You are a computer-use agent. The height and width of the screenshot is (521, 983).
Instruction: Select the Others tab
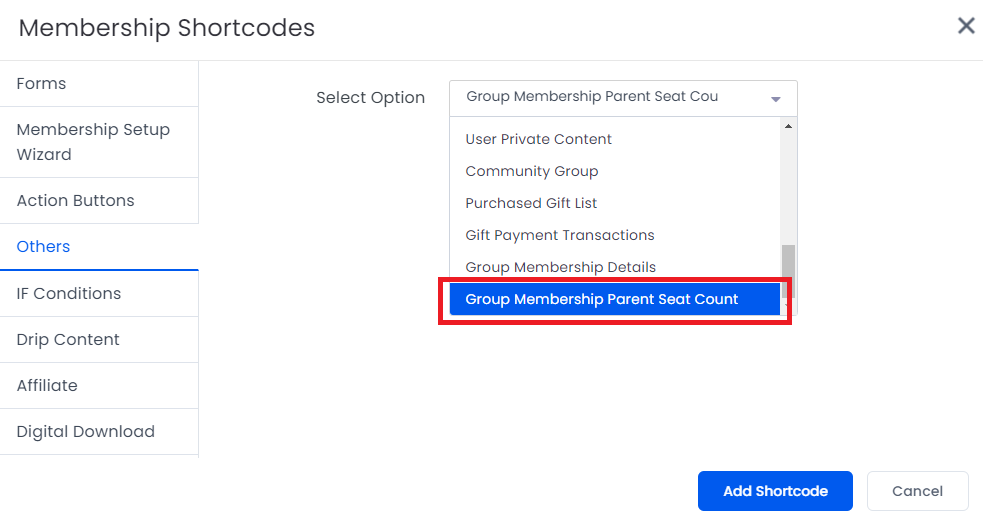pyautogui.click(x=43, y=247)
